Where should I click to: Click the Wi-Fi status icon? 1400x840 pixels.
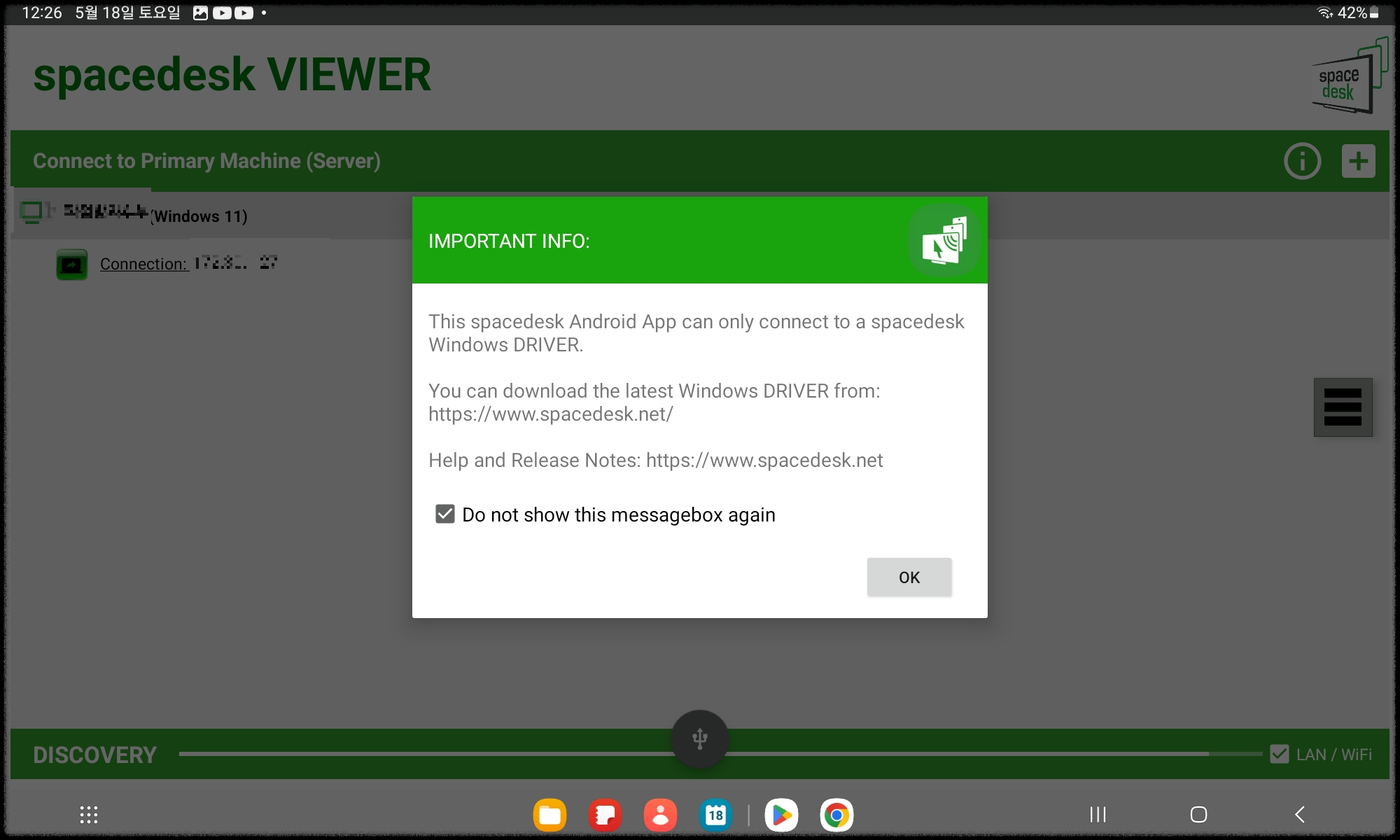click(1325, 13)
